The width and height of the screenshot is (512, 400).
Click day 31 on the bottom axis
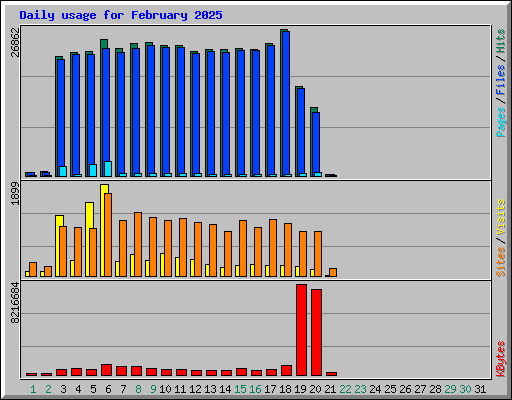480,389
